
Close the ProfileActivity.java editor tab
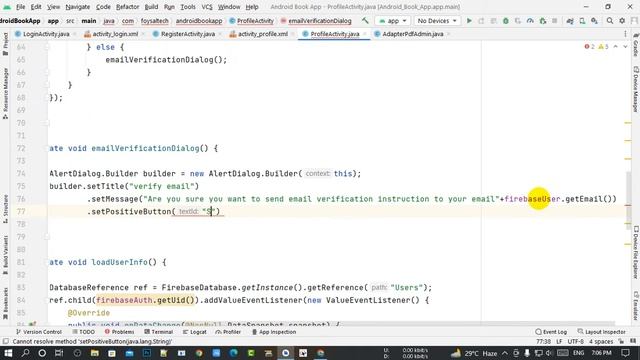click(x=364, y=34)
